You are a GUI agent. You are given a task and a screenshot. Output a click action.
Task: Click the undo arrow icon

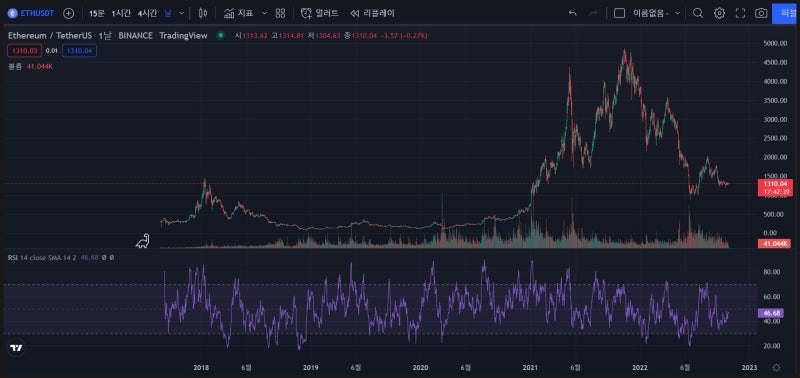[x=572, y=13]
